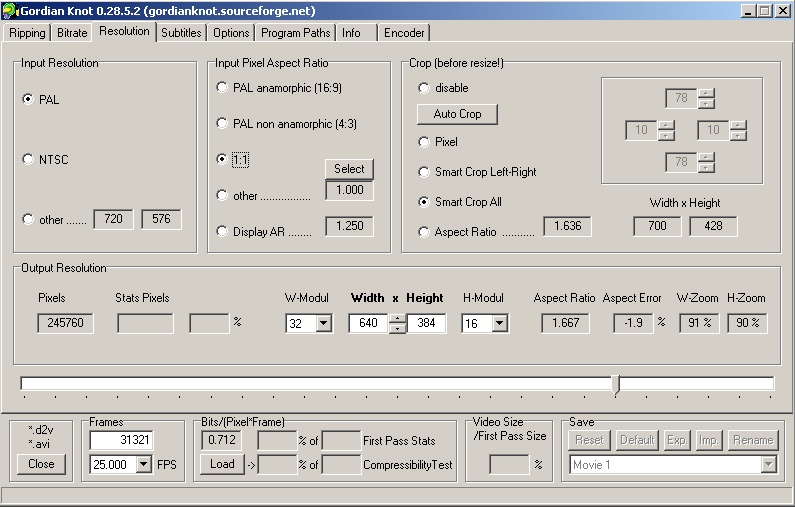795x507 pixels.
Task: Click the resolution slider handle
Action: [x=616, y=384]
